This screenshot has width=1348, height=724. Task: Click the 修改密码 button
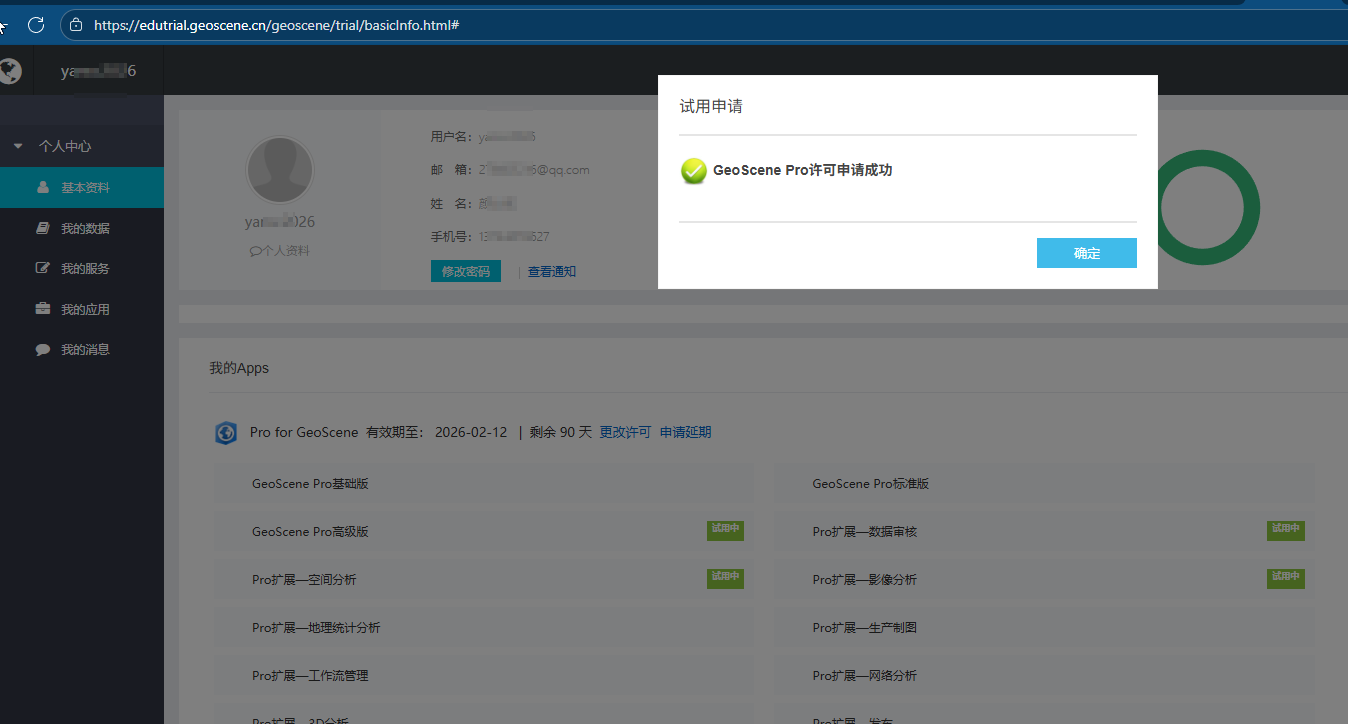click(466, 271)
